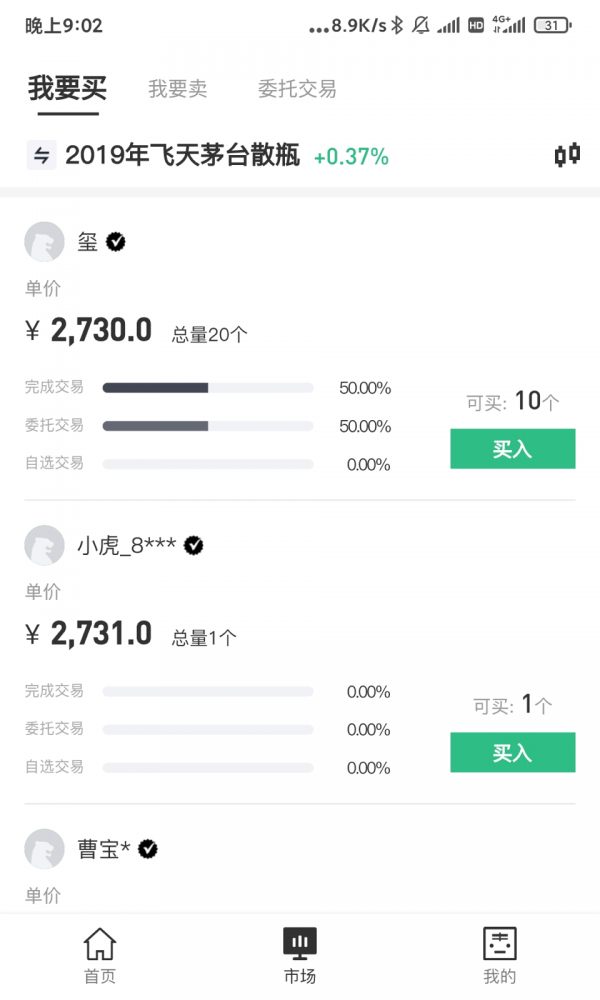The height and width of the screenshot is (1000, 600).
Task: Click 曹宝*'s verified checkmark icon
Action: (x=146, y=848)
